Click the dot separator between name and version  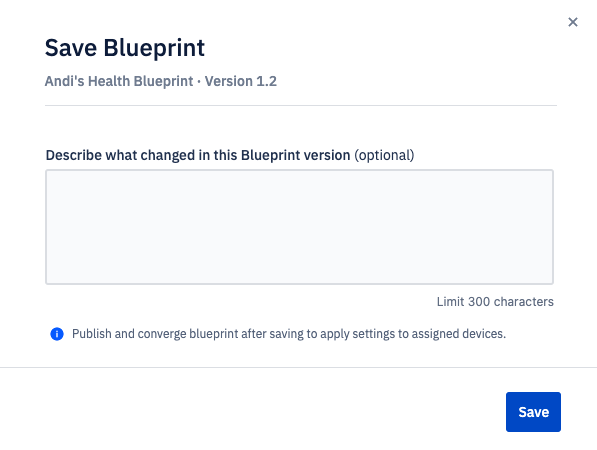[x=199, y=81]
